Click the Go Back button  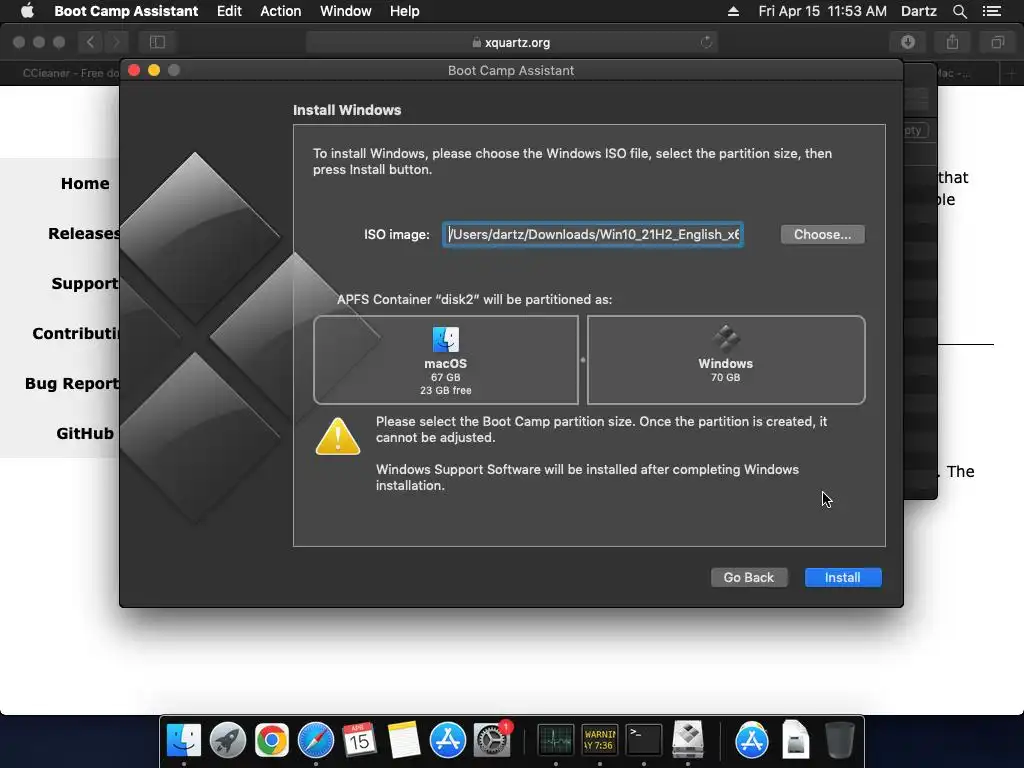pyautogui.click(x=748, y=577)
